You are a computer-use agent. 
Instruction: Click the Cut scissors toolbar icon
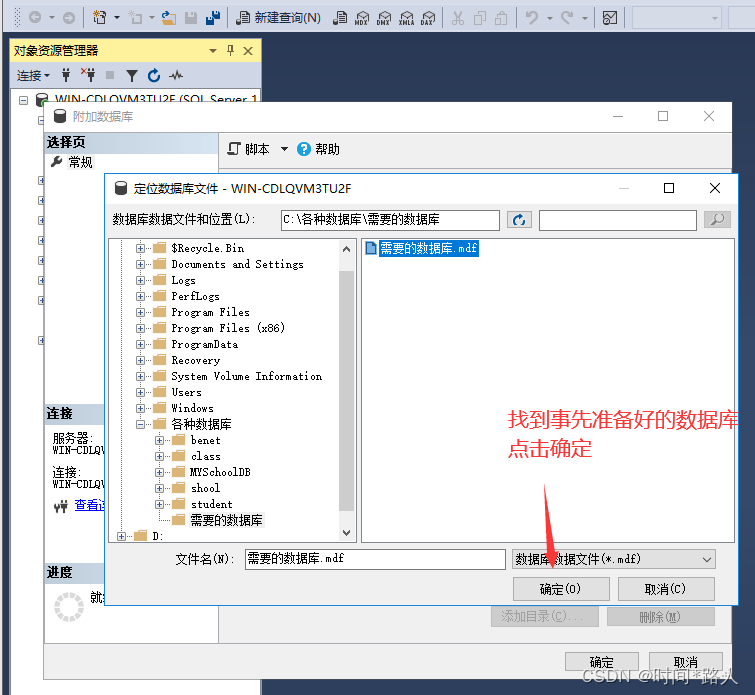tap(457, 18)
